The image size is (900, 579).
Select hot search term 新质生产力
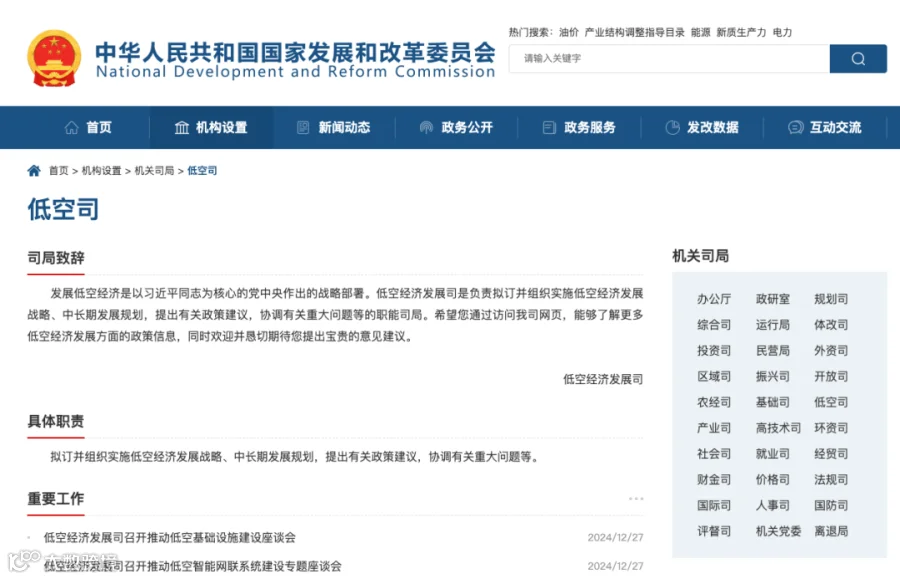coord(741,32)
